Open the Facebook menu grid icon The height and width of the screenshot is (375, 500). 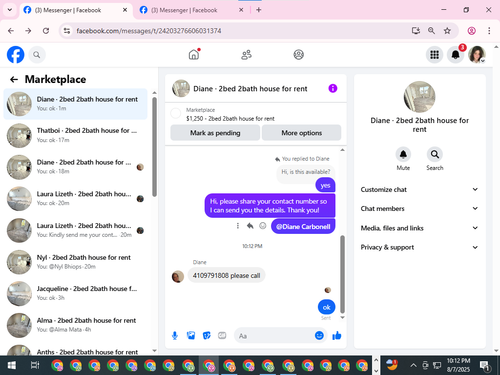pyautogui.click(x=434, y=55)
